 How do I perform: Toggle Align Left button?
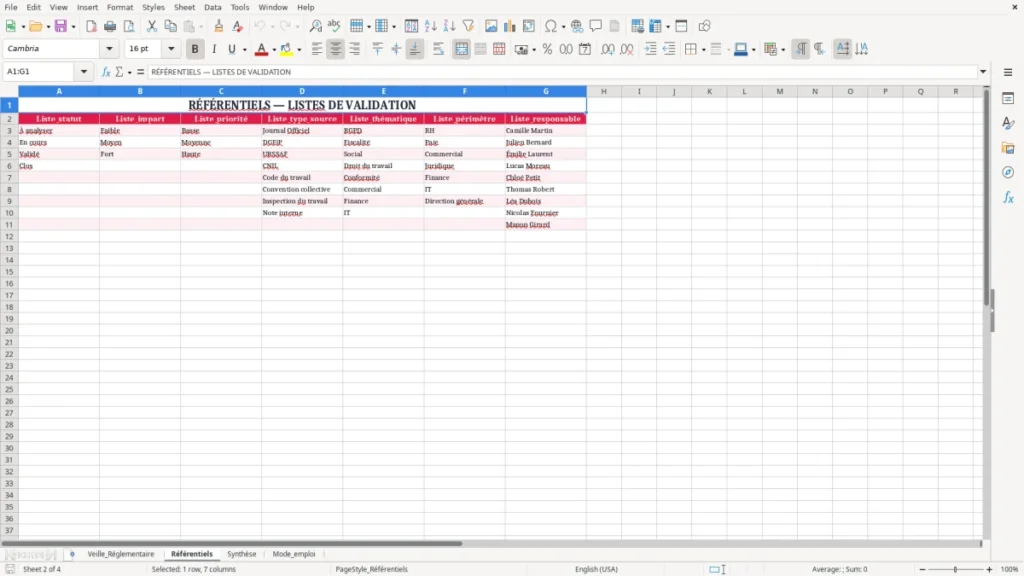point(317,49)
